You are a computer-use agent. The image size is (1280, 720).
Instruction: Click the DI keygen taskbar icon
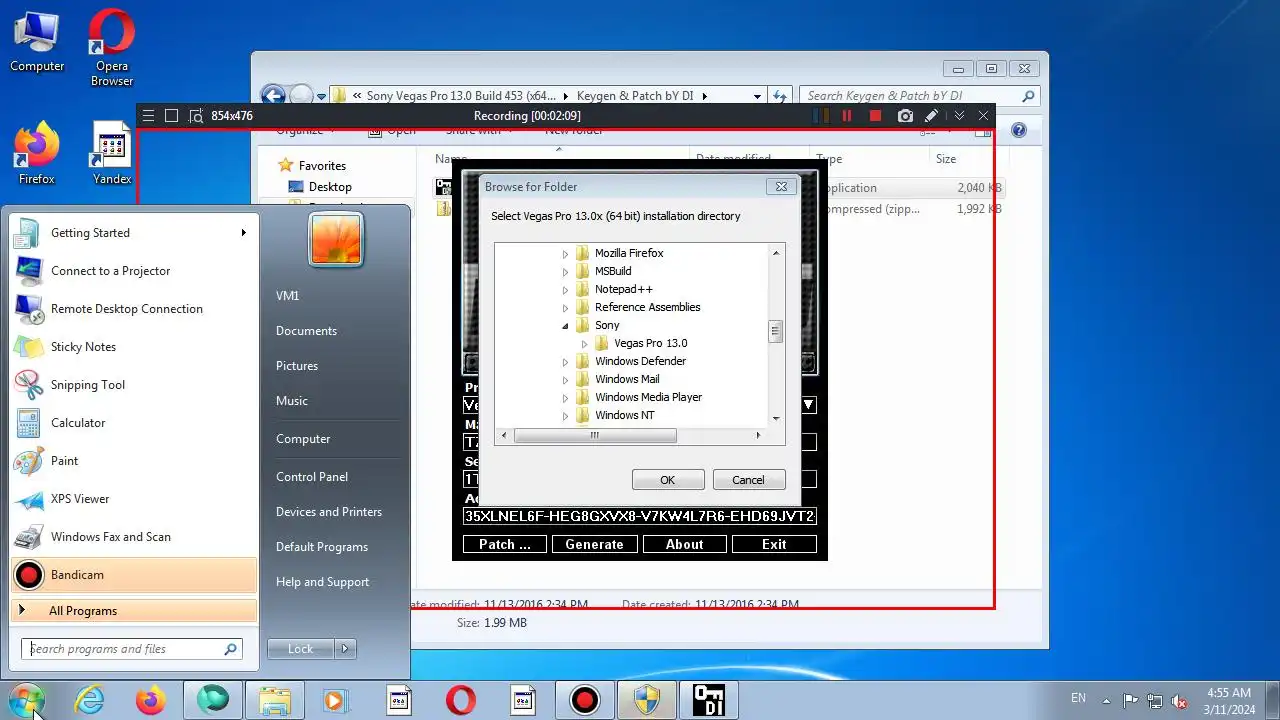(x=708, y=700)
